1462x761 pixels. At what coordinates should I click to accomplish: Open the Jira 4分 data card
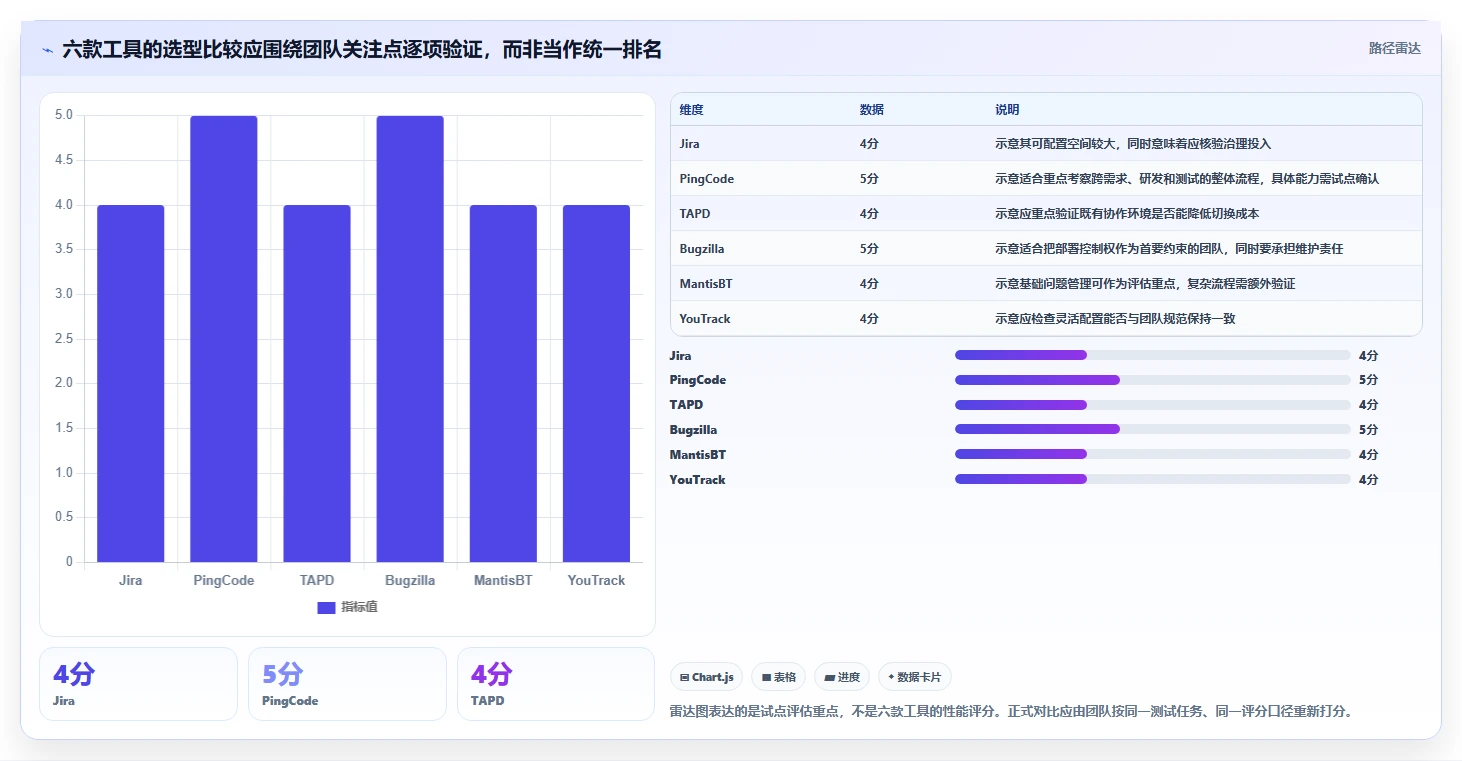(x=138, y=684)
